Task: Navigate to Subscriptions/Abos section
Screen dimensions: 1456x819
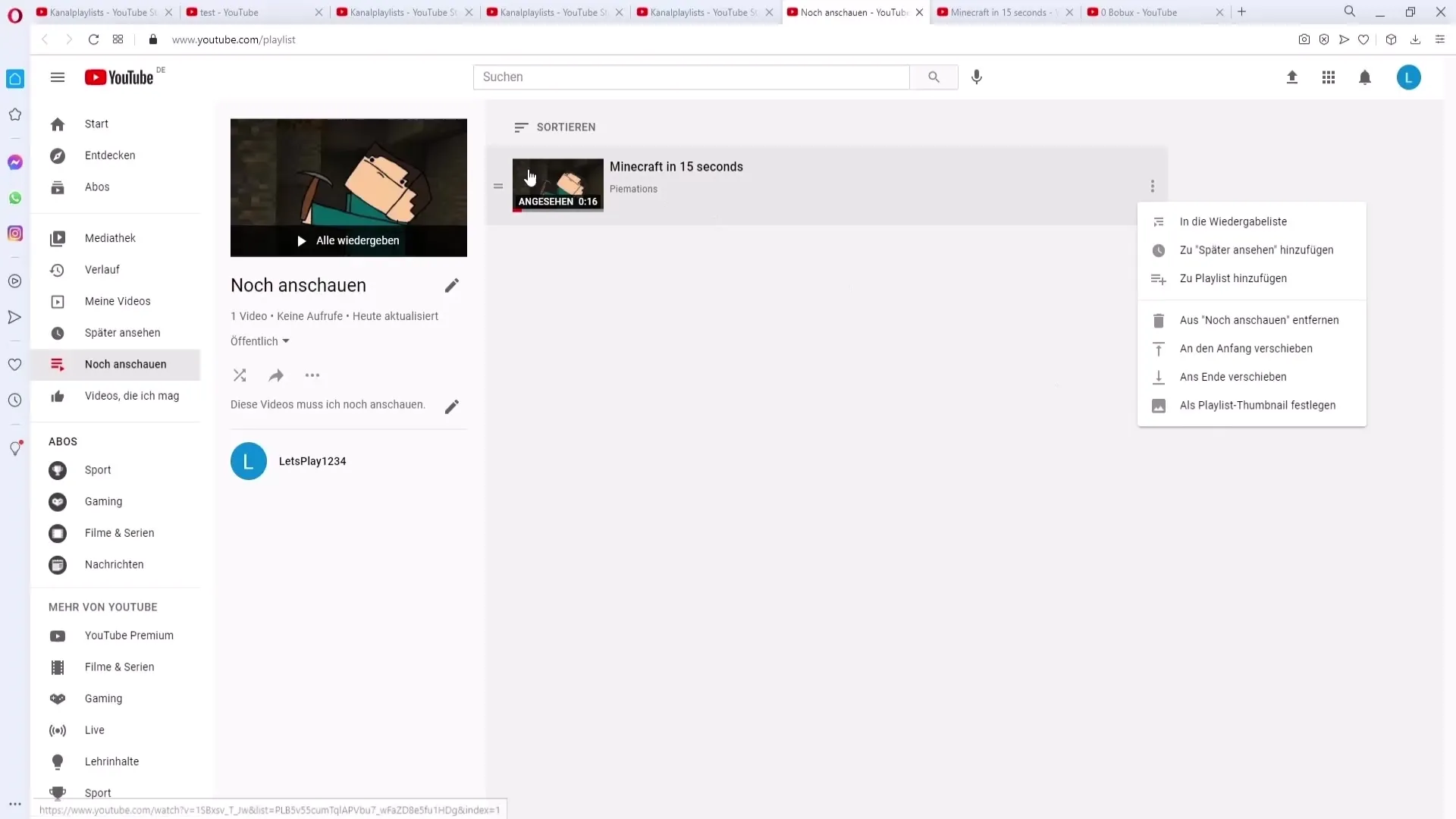Action: click(97, 187)
